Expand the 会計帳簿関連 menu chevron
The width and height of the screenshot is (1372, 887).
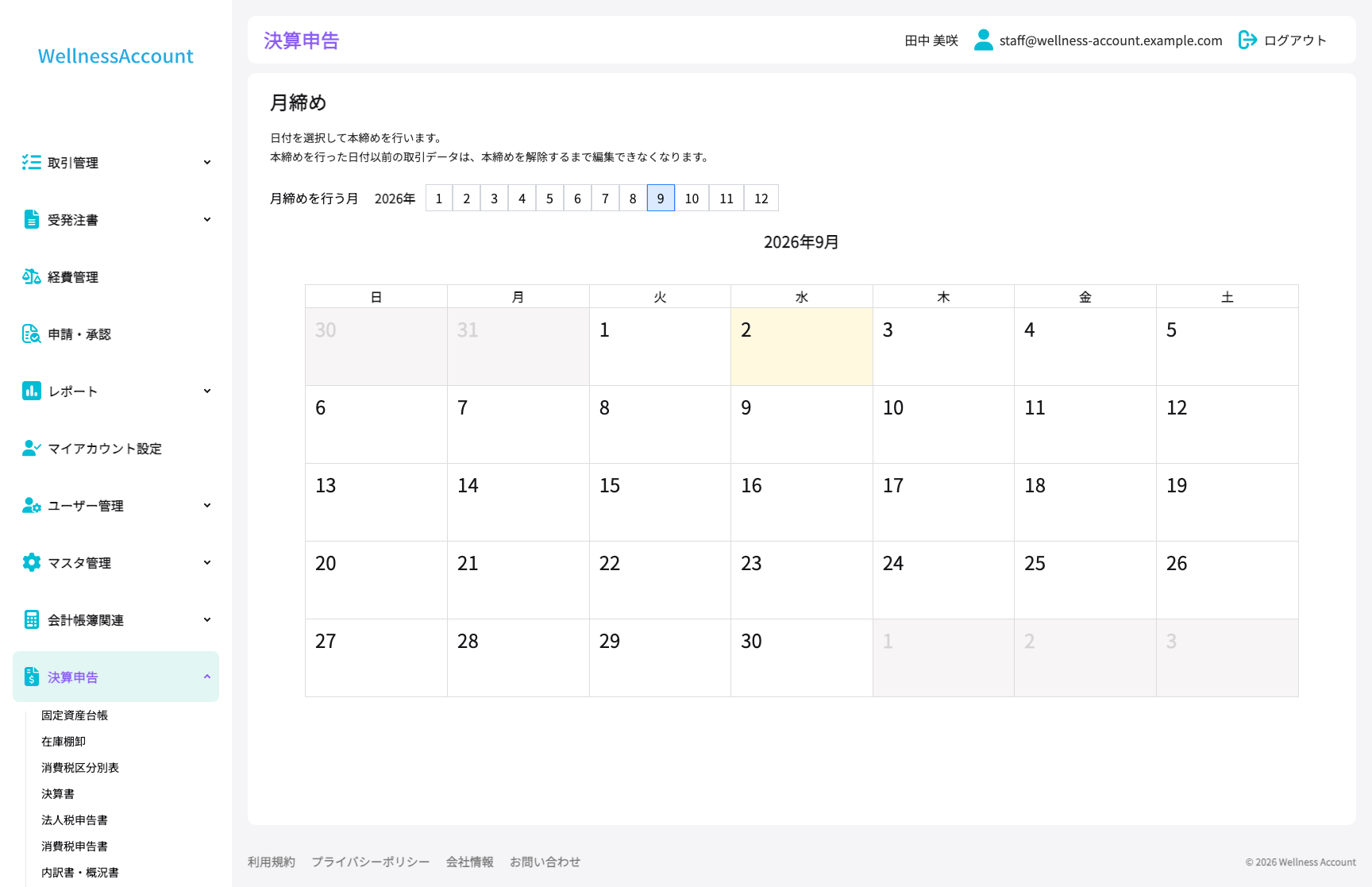(x=207, y=620)
